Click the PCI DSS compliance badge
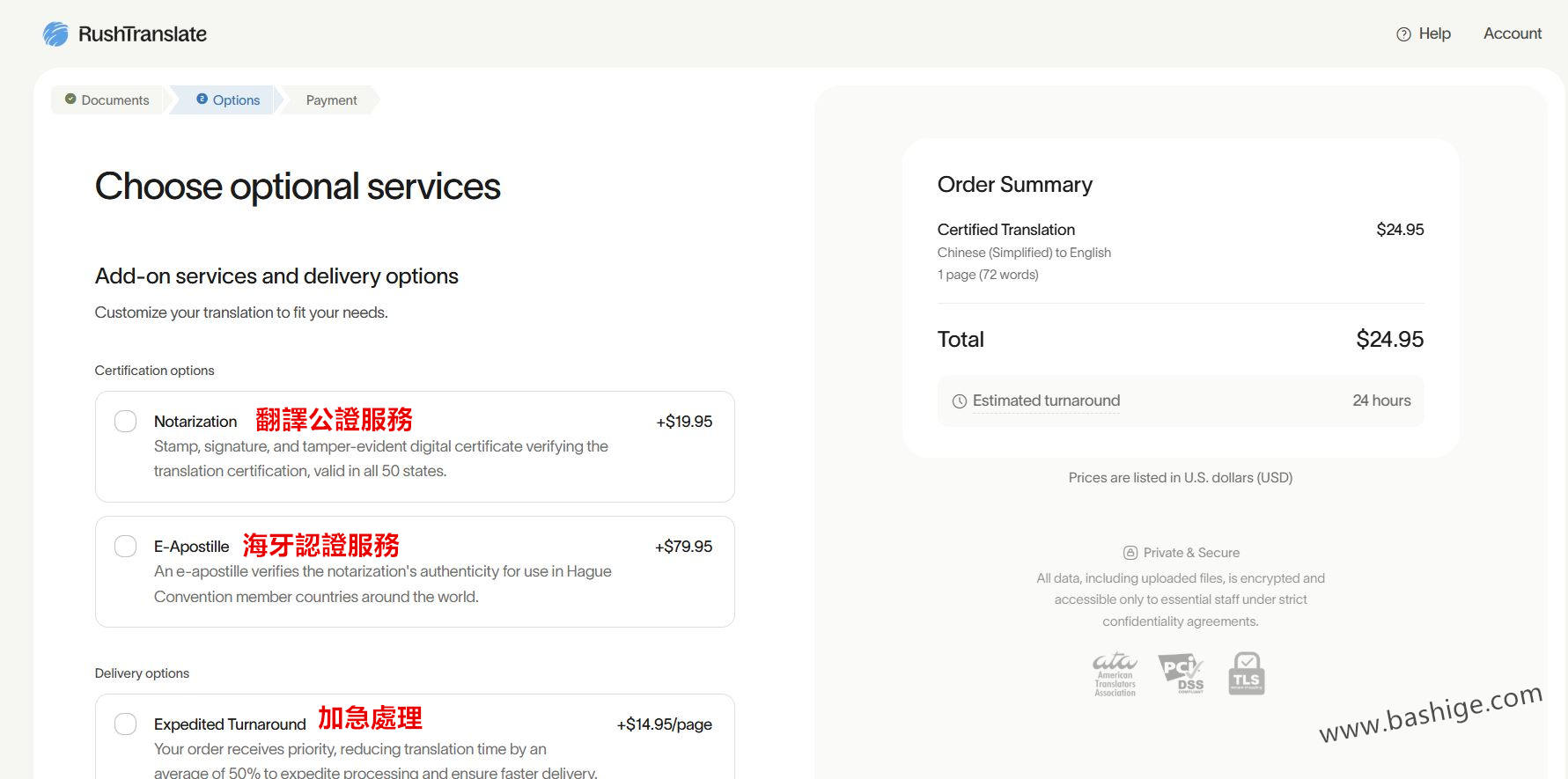 tap(1181, 674)
